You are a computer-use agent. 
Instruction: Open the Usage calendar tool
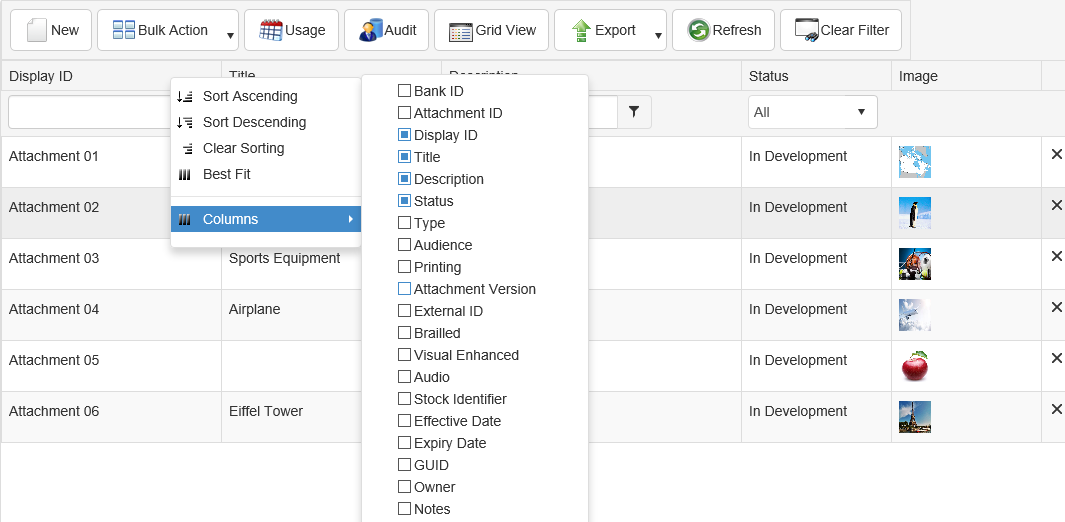(x=271, y=30)
